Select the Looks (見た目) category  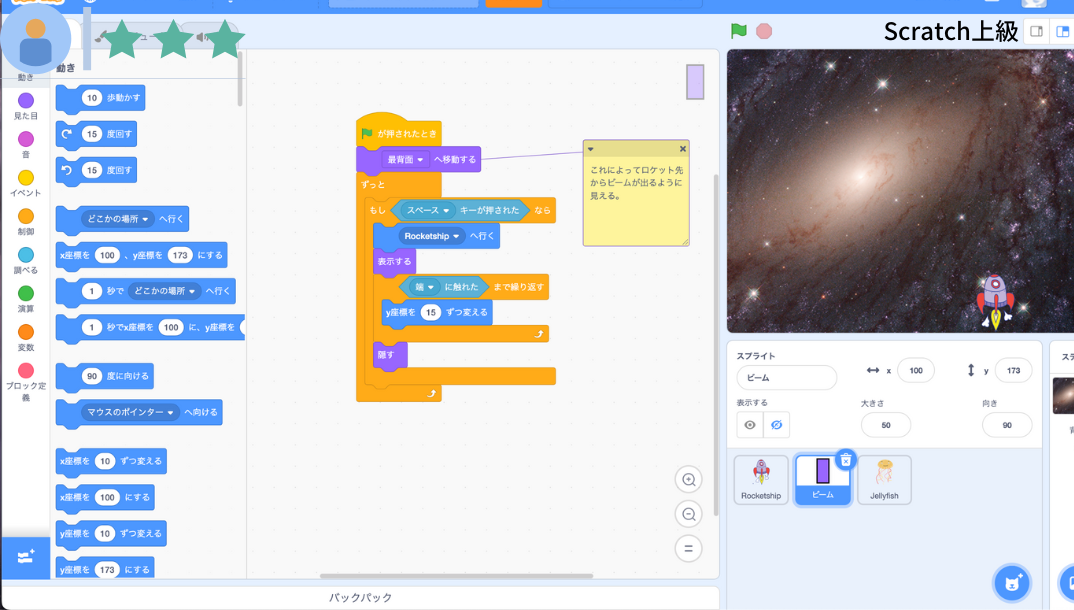26,106
